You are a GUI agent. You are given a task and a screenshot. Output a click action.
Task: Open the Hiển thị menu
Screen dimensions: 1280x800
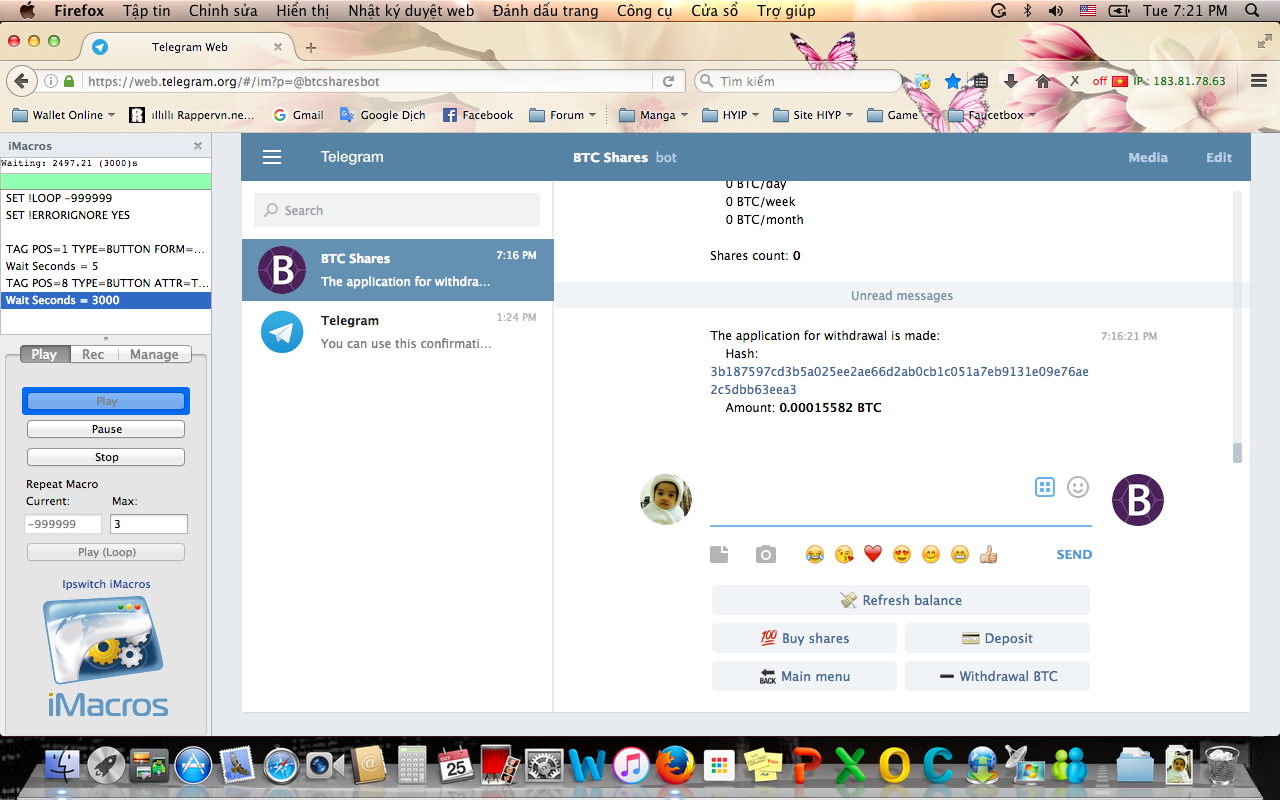click(303, 11)
